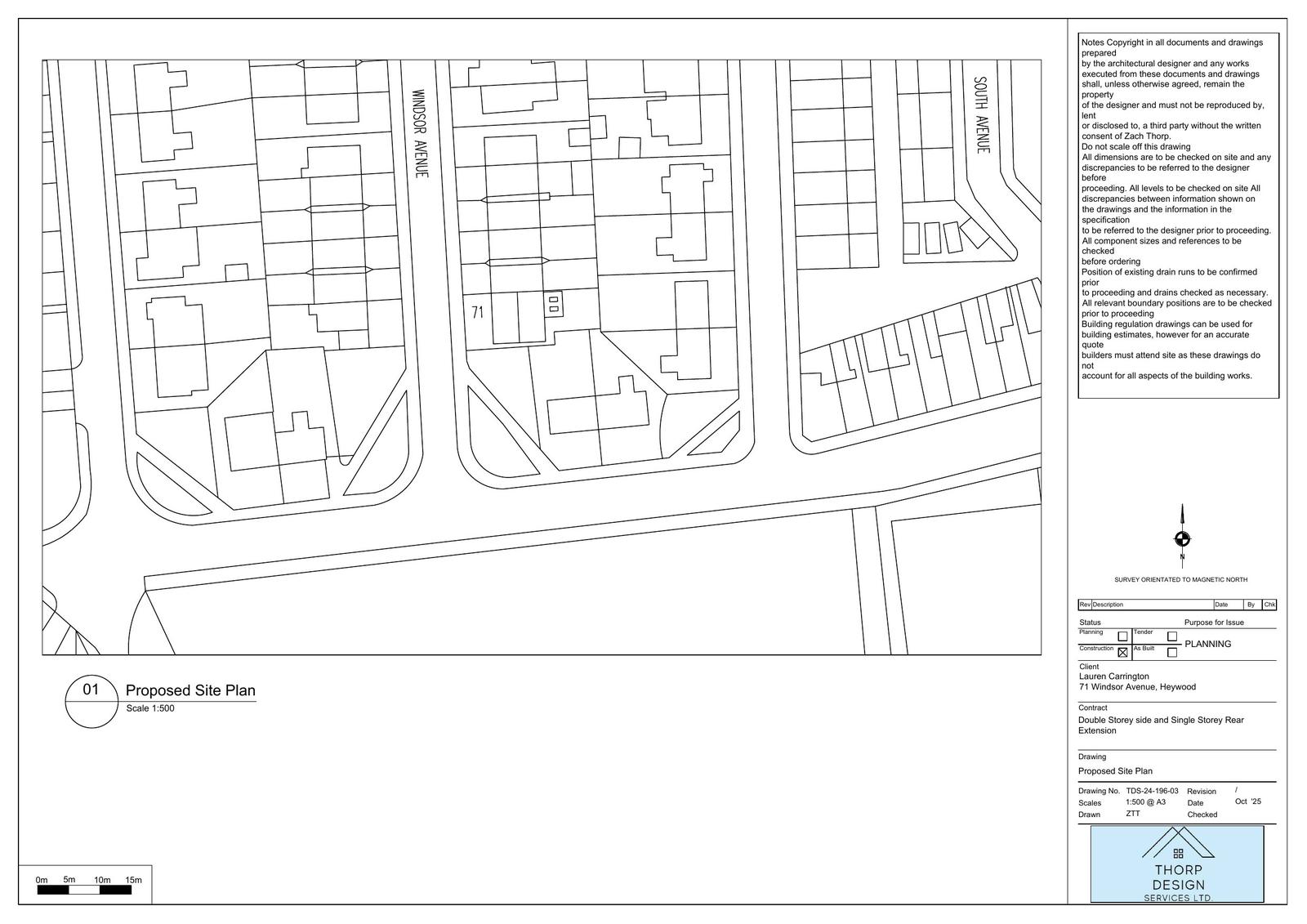Click the Thorp Design house roof logo
Screen dimensions: 1307x924
(1177, 844)
